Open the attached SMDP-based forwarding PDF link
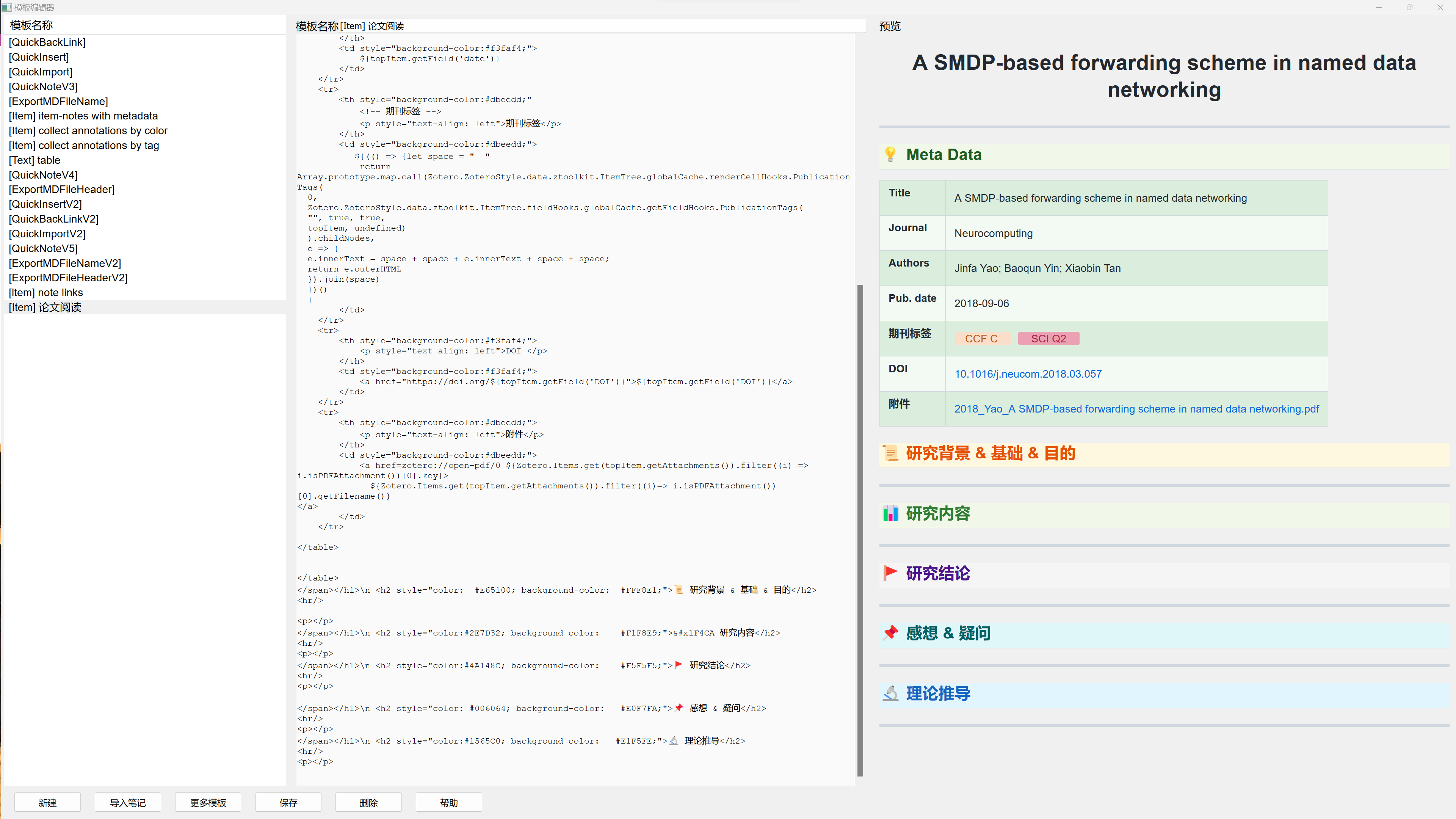 click(1136, 409)
